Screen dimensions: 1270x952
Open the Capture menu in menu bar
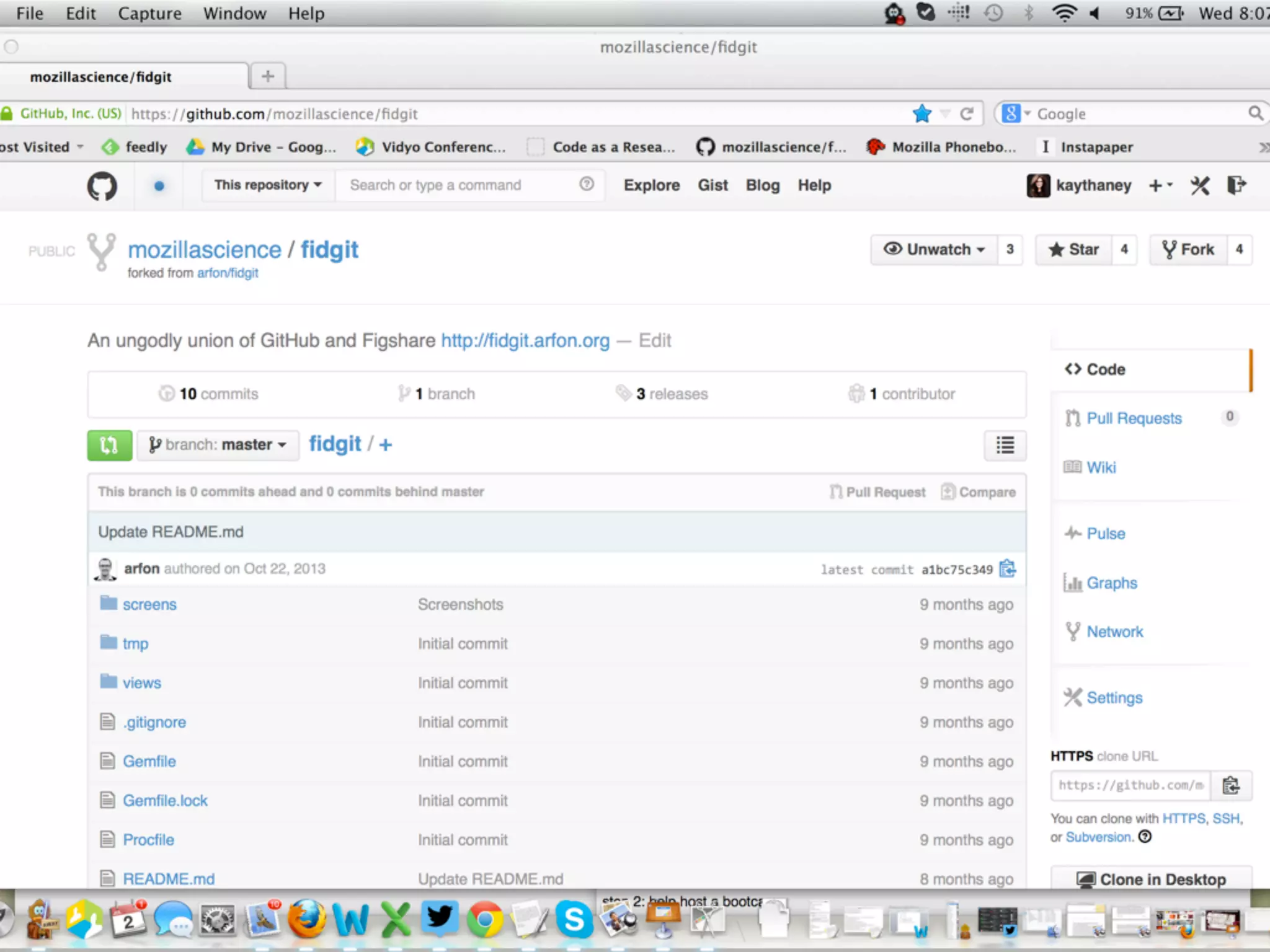149,14
